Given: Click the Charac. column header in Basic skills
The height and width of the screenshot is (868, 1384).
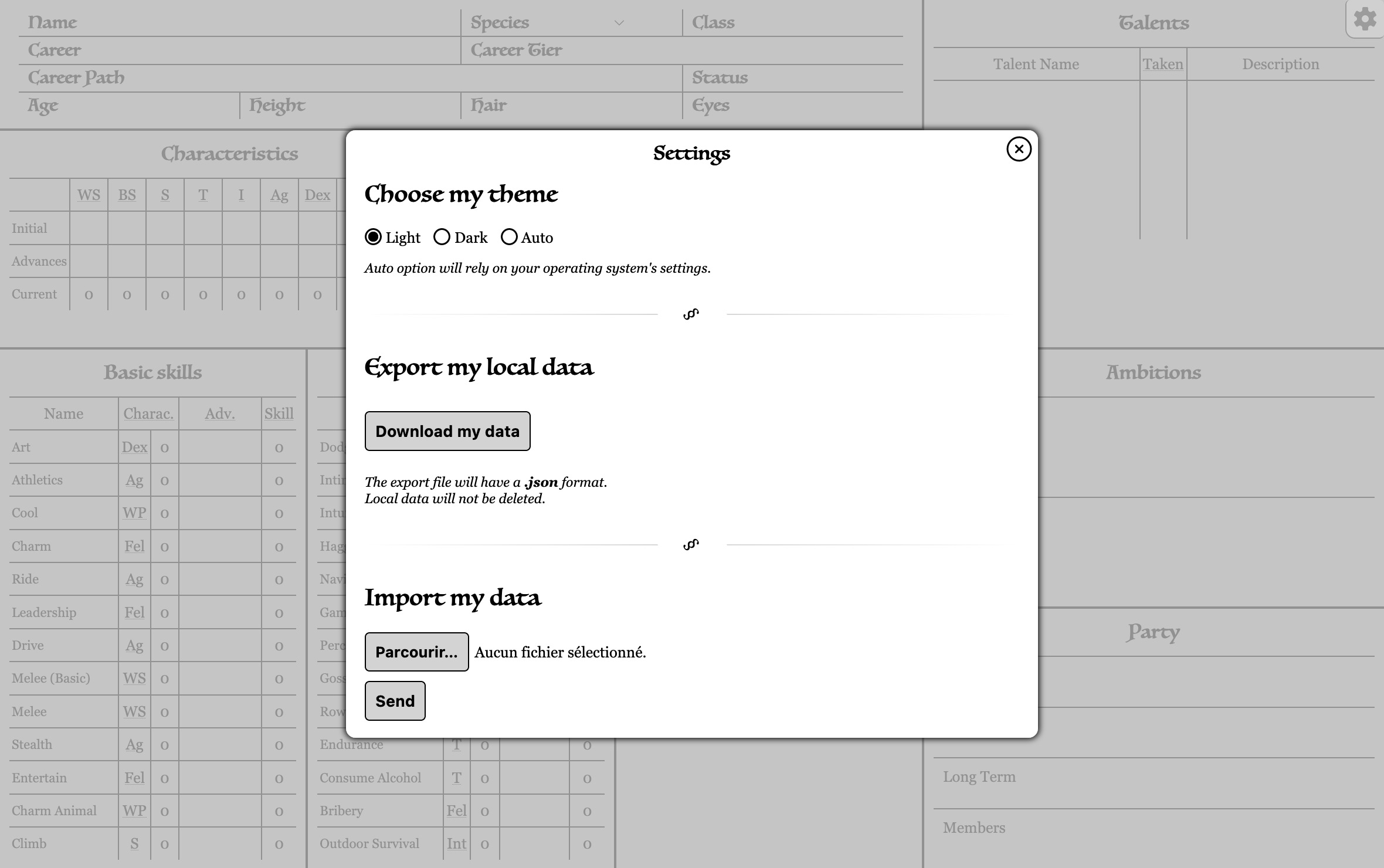Looking at the screenshot, I should (148, 414).
